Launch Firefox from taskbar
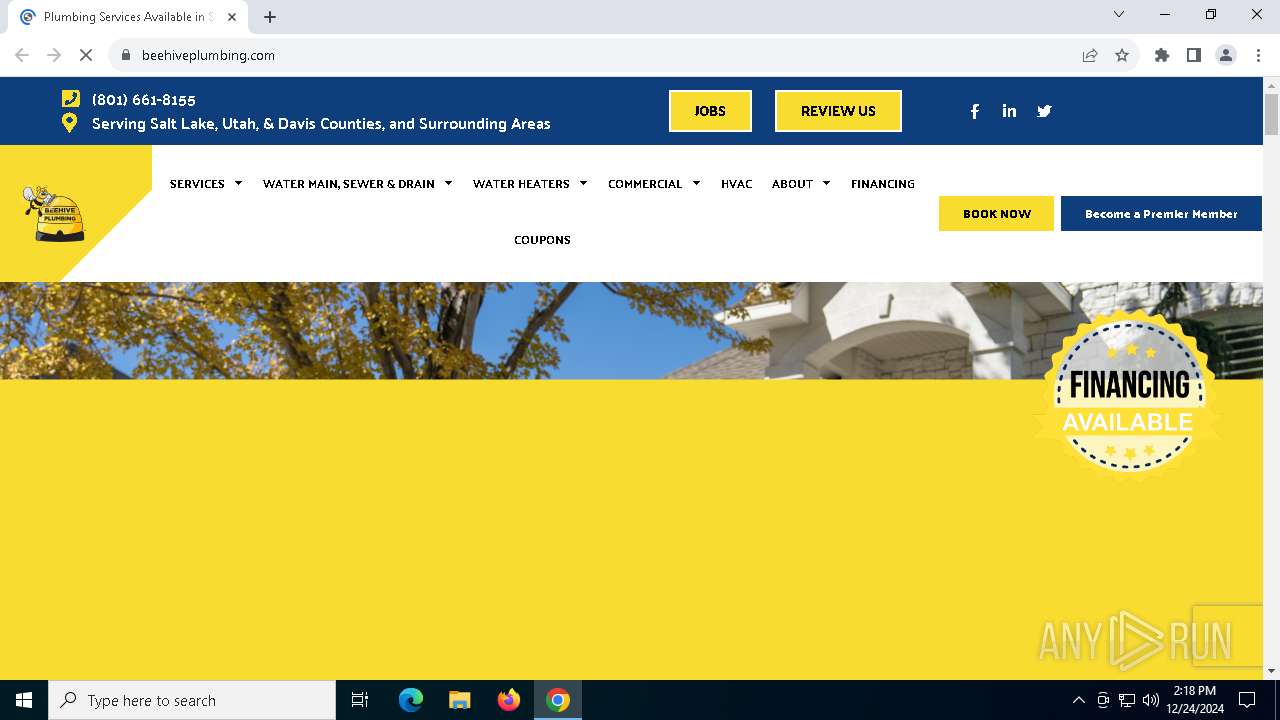The width and height of the screenshot is (1280, 720). coord(509,700)
